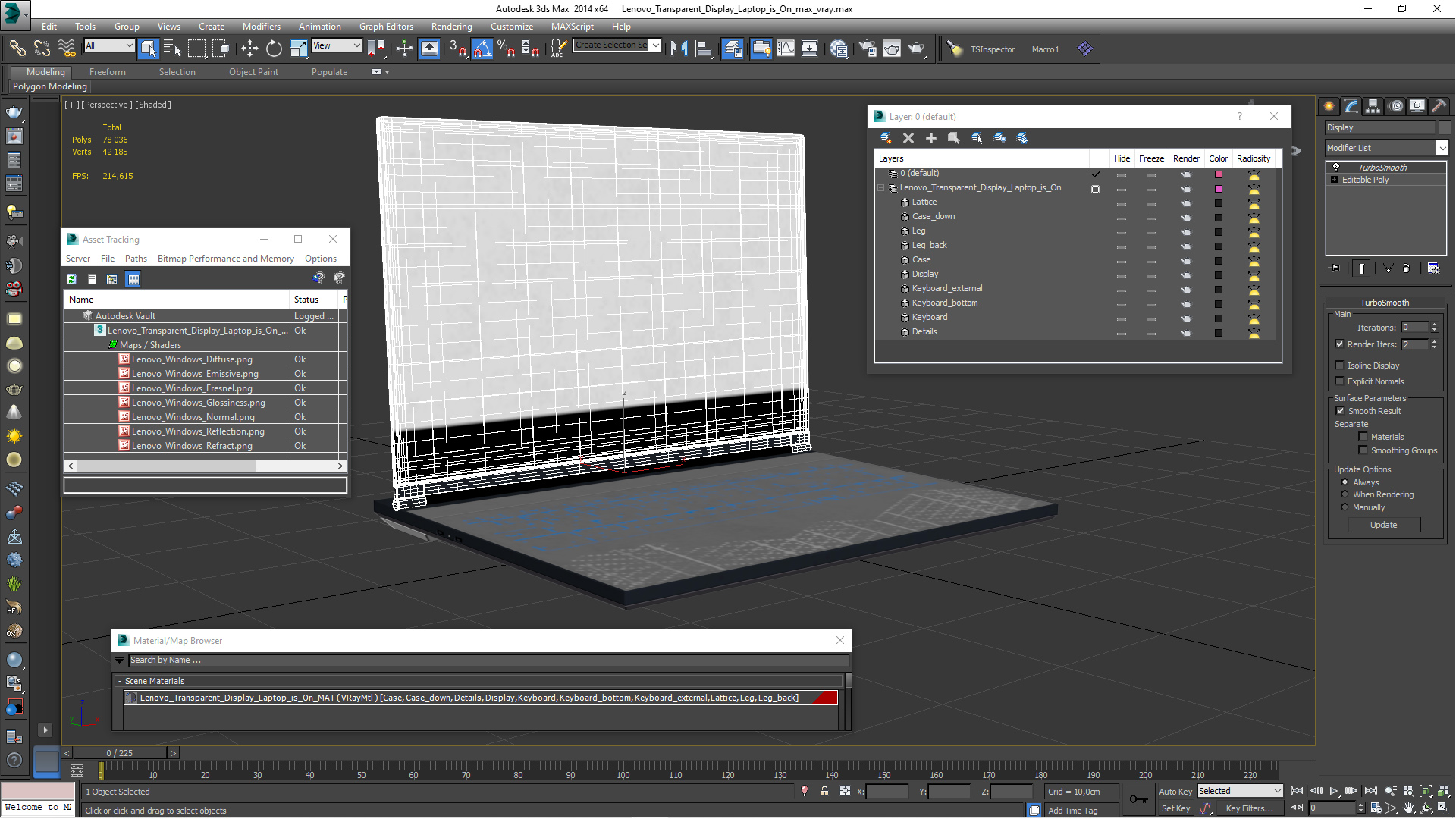
Task: Open the Modifiers menu
Action: pos(261,27)
